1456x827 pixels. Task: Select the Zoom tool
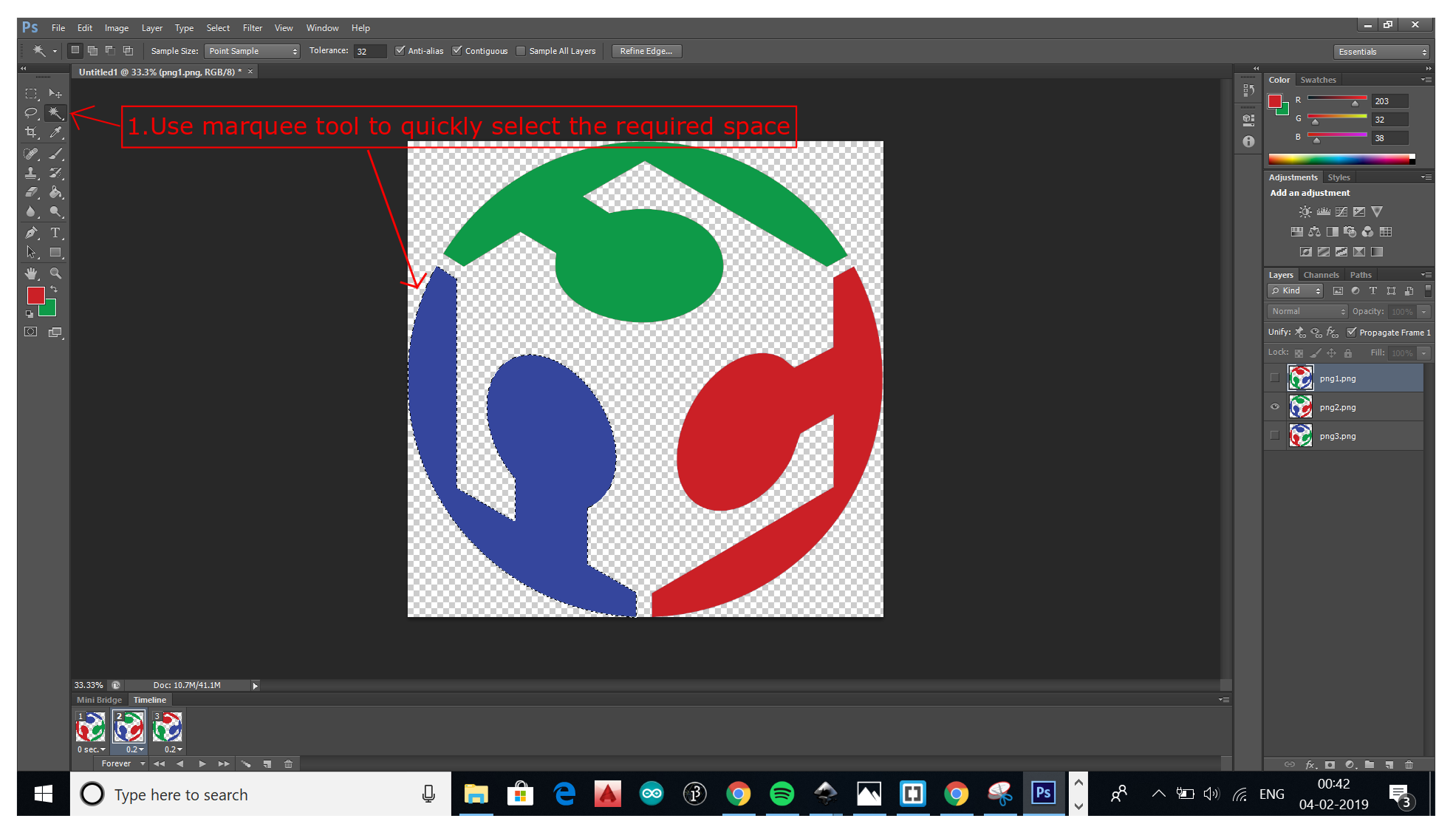55,273
